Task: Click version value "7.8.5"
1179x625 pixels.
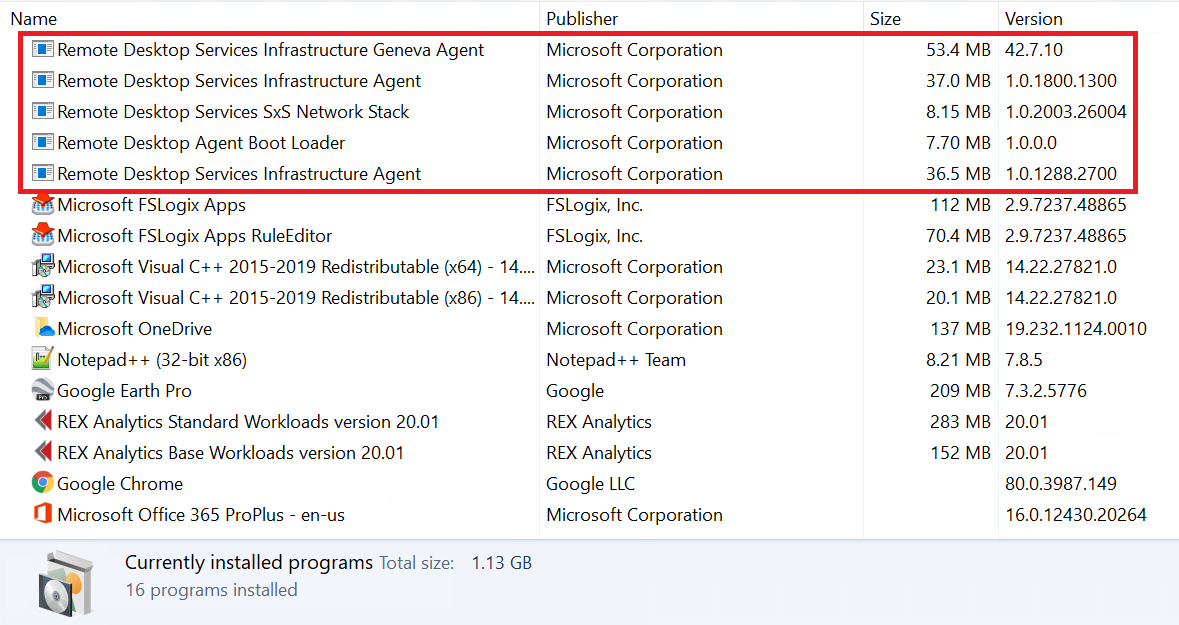Action: click(1024, 360)
